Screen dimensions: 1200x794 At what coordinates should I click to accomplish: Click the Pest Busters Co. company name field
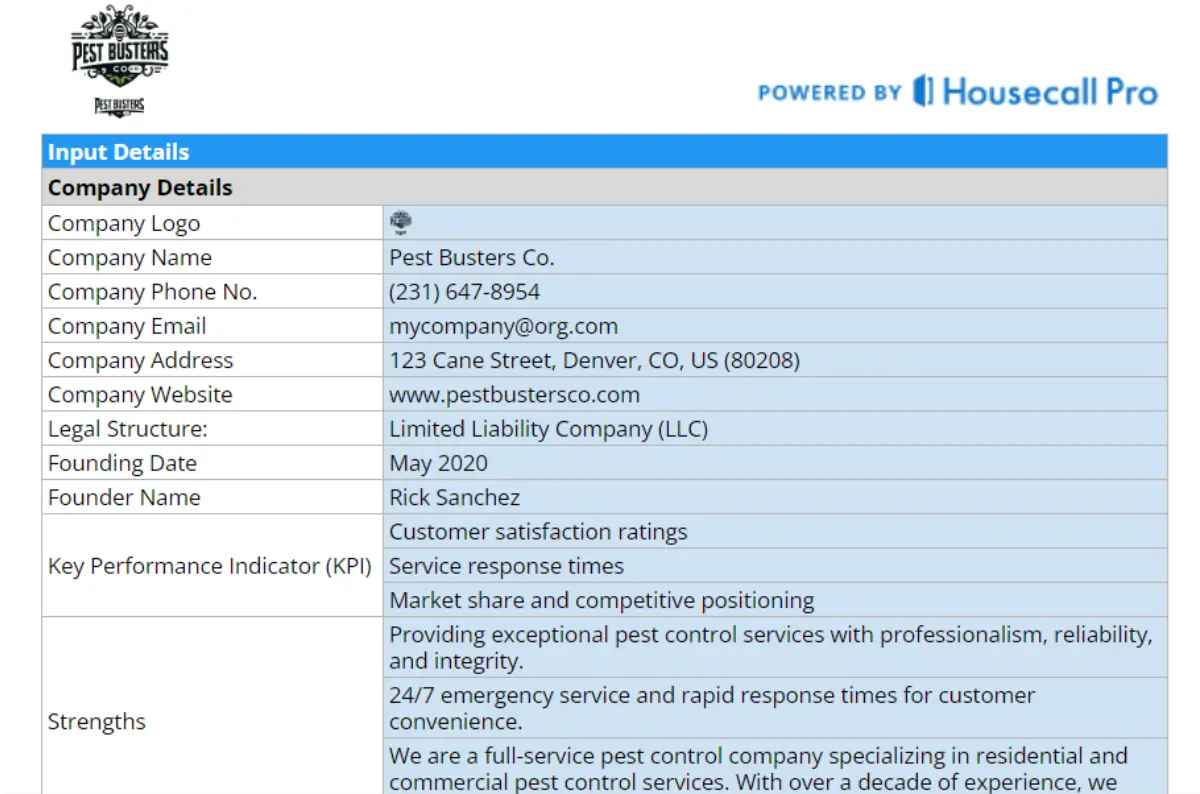(x=471, y=258)
